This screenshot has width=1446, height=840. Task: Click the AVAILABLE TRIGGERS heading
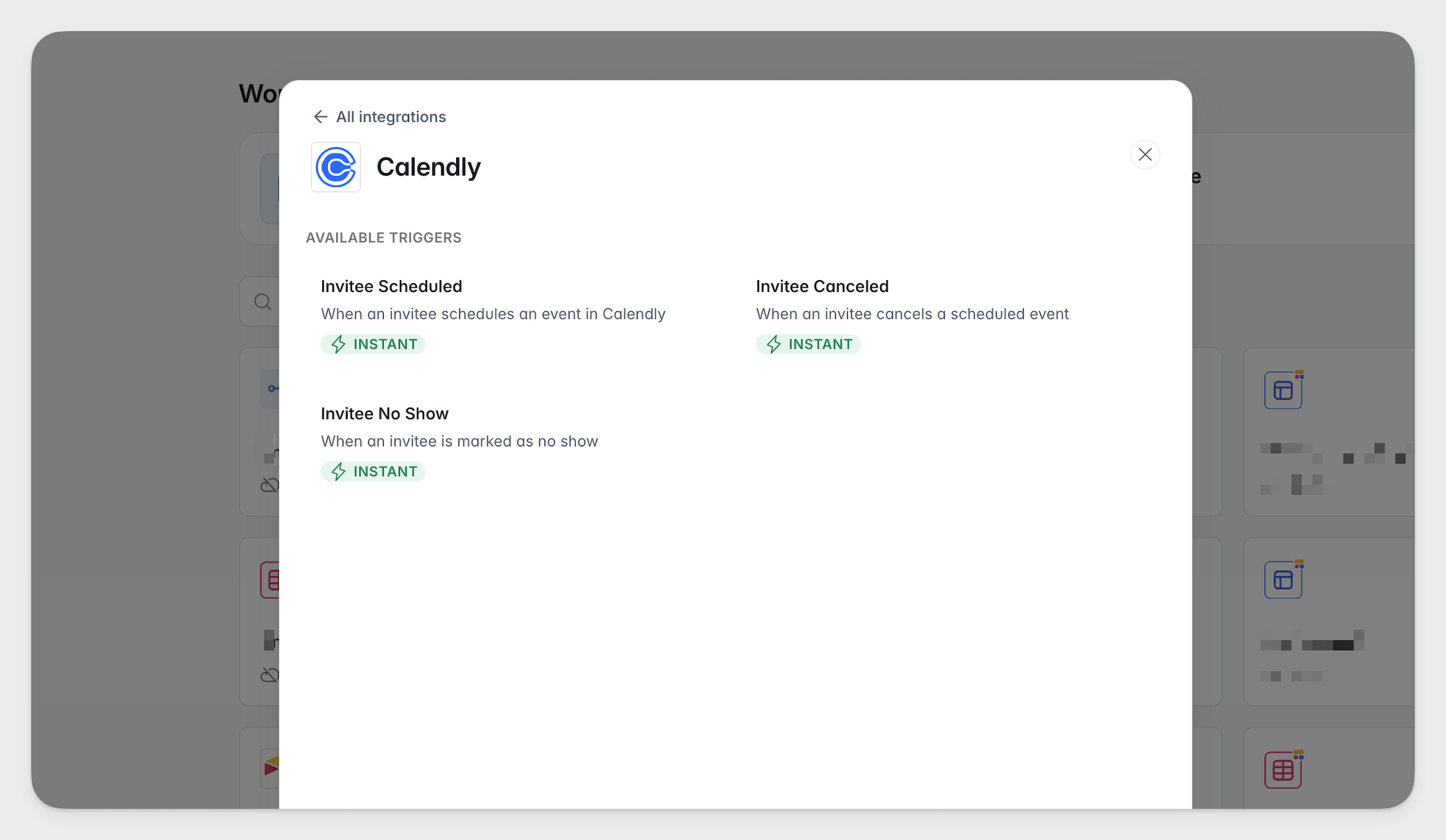click(383, 238)
